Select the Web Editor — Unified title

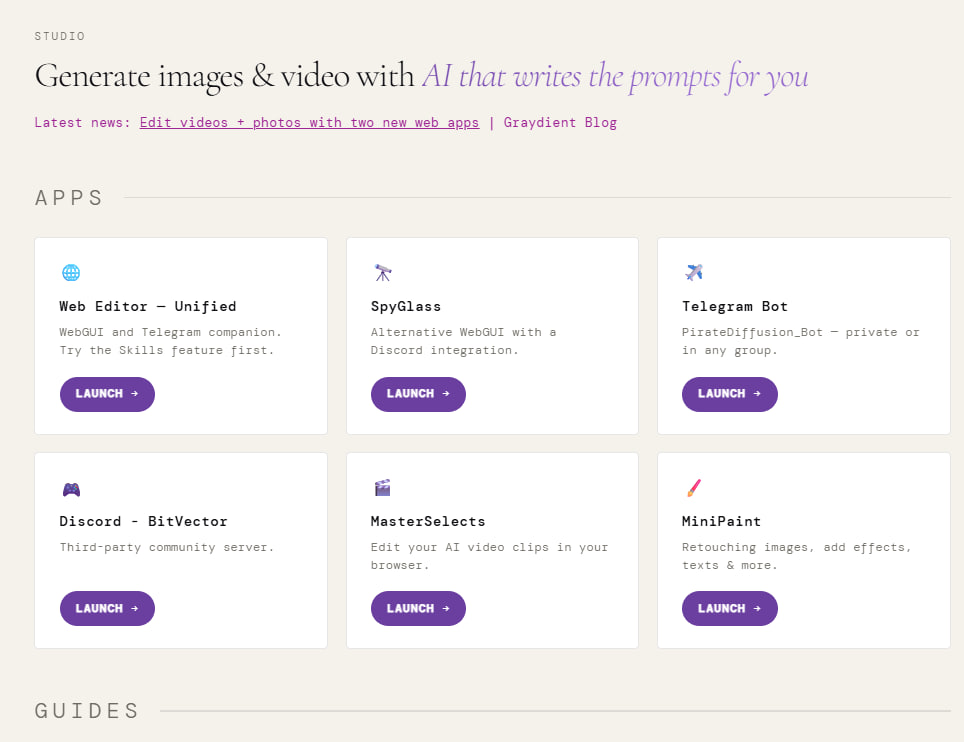click(x=148, y=307)
